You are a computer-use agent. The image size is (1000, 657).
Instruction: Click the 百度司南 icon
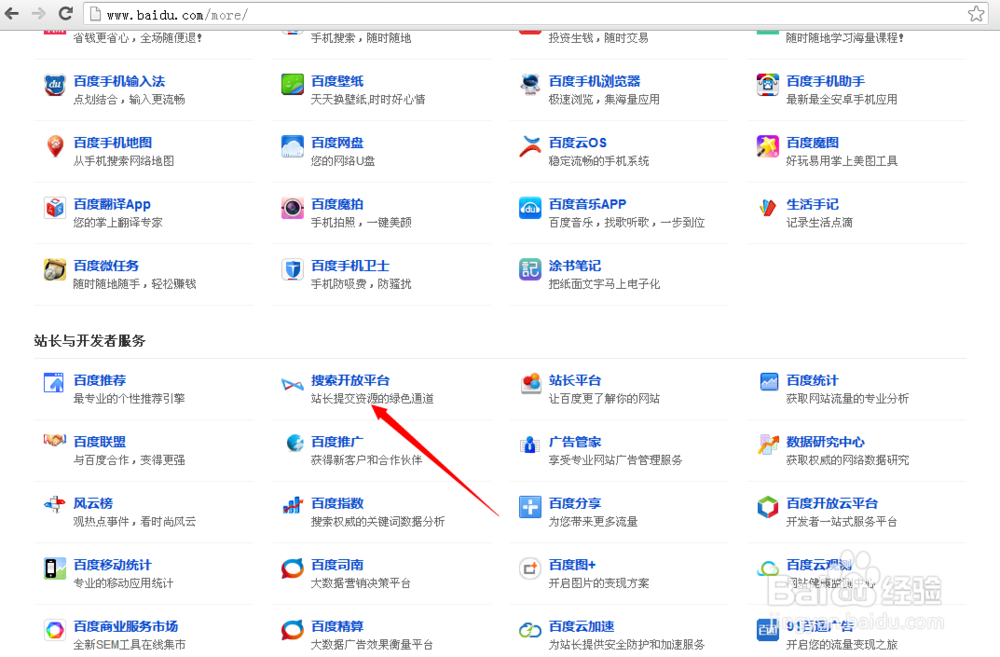(292, 568)
